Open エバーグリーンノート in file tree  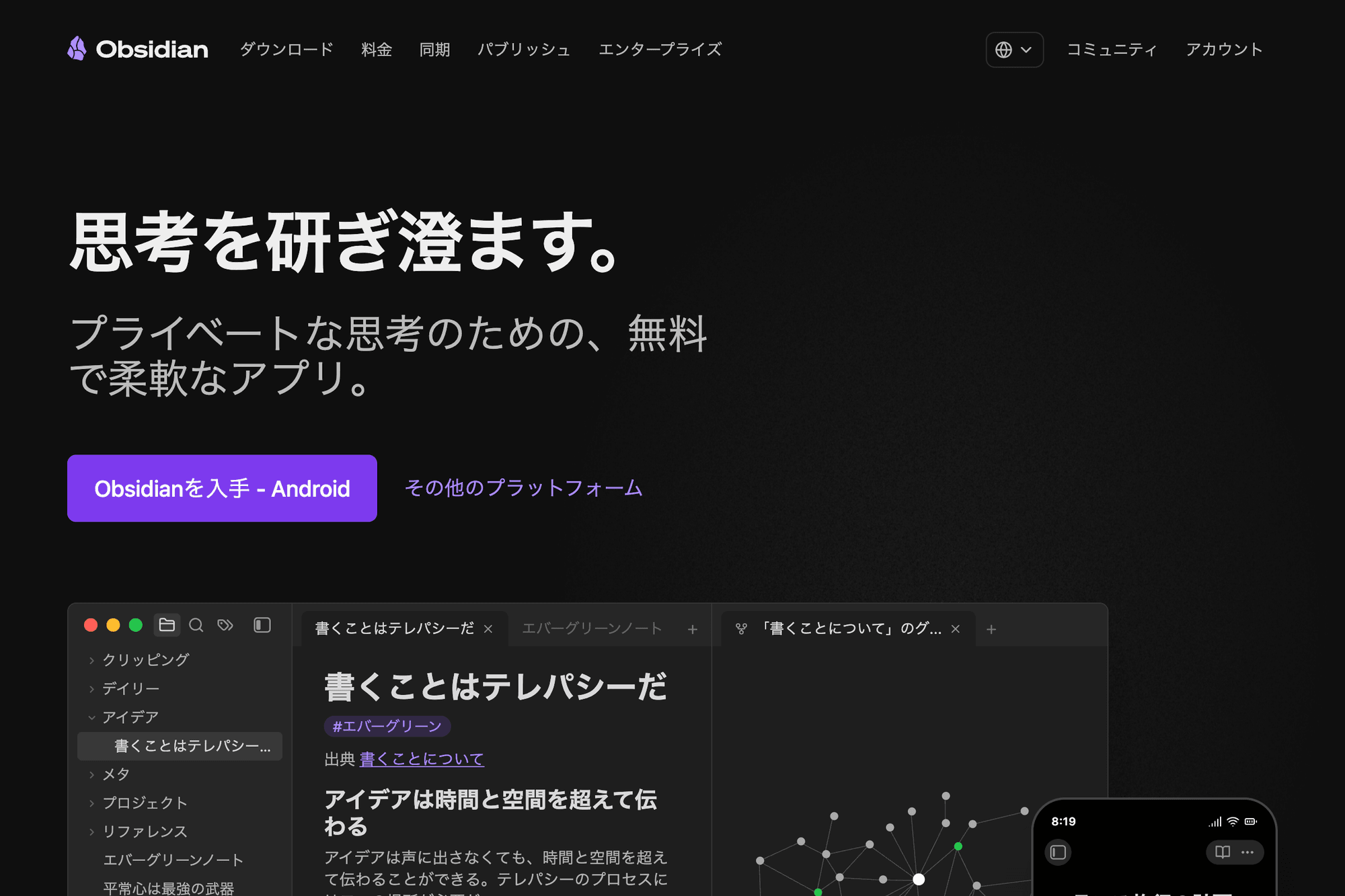(x=174, y=860)
